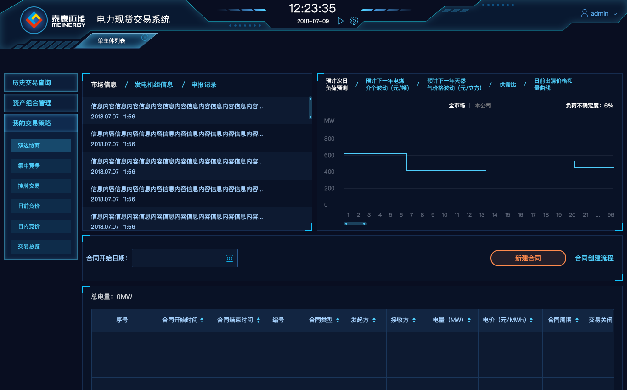Click the 序号 column header

coord(122,320)
